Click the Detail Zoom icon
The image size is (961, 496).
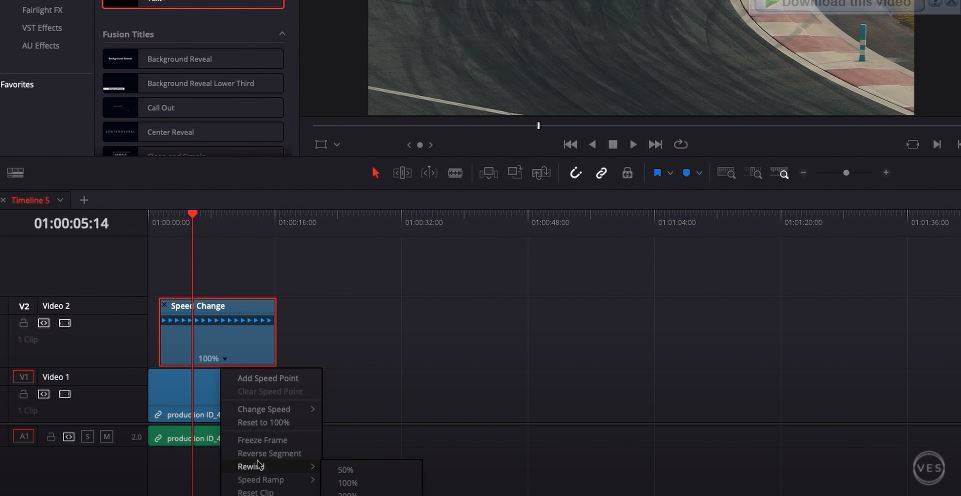click(755, 173)
